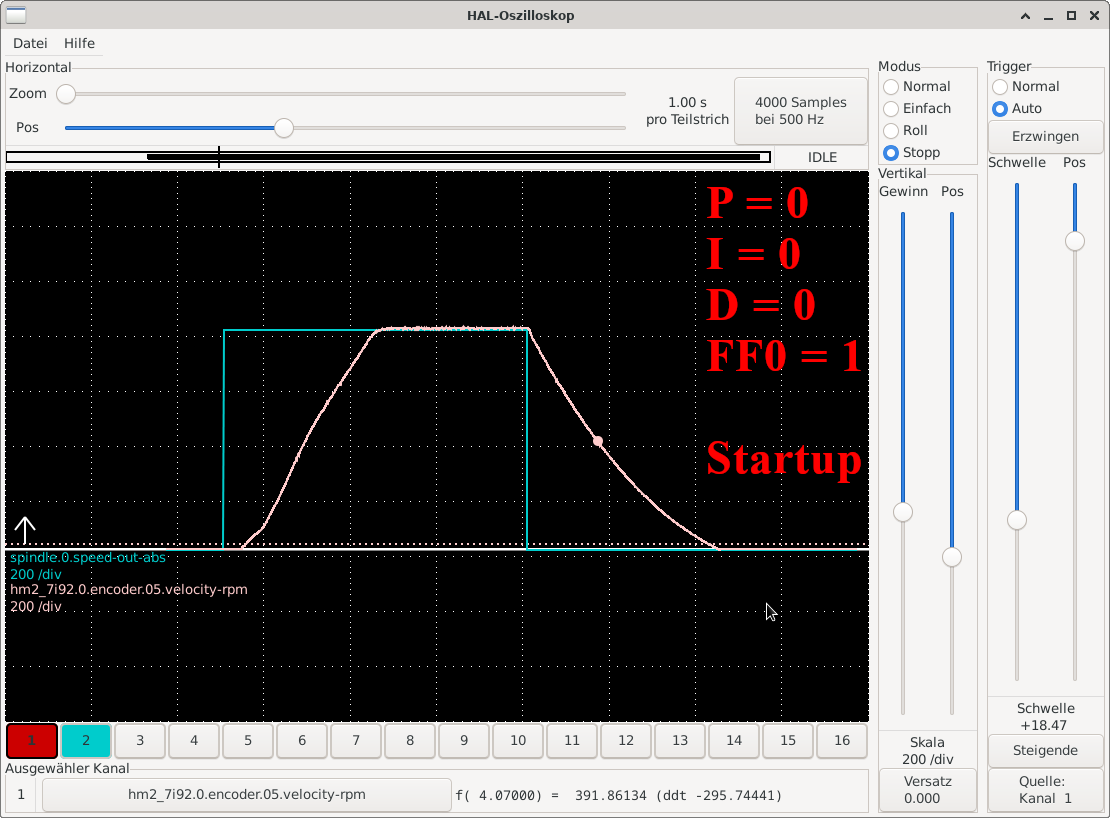The width and height of the screenshot is (1110, 818).
Task: Select Normal trigger option
Action: tap(1026, 86)
